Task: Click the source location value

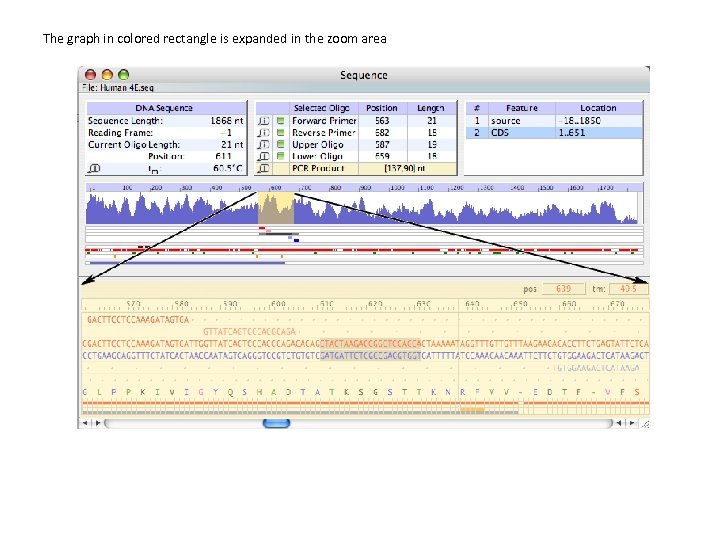Action: click(x=579, y=121)
